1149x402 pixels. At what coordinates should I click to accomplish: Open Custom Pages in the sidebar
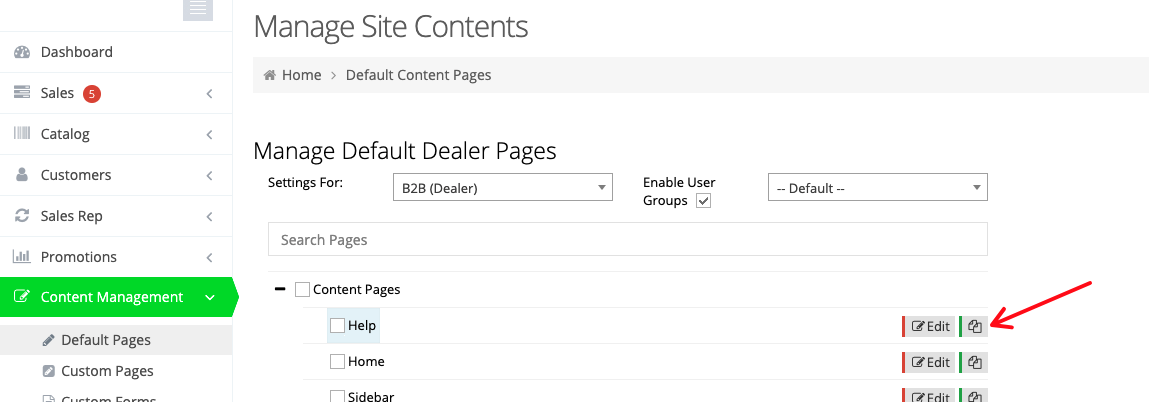107,371
